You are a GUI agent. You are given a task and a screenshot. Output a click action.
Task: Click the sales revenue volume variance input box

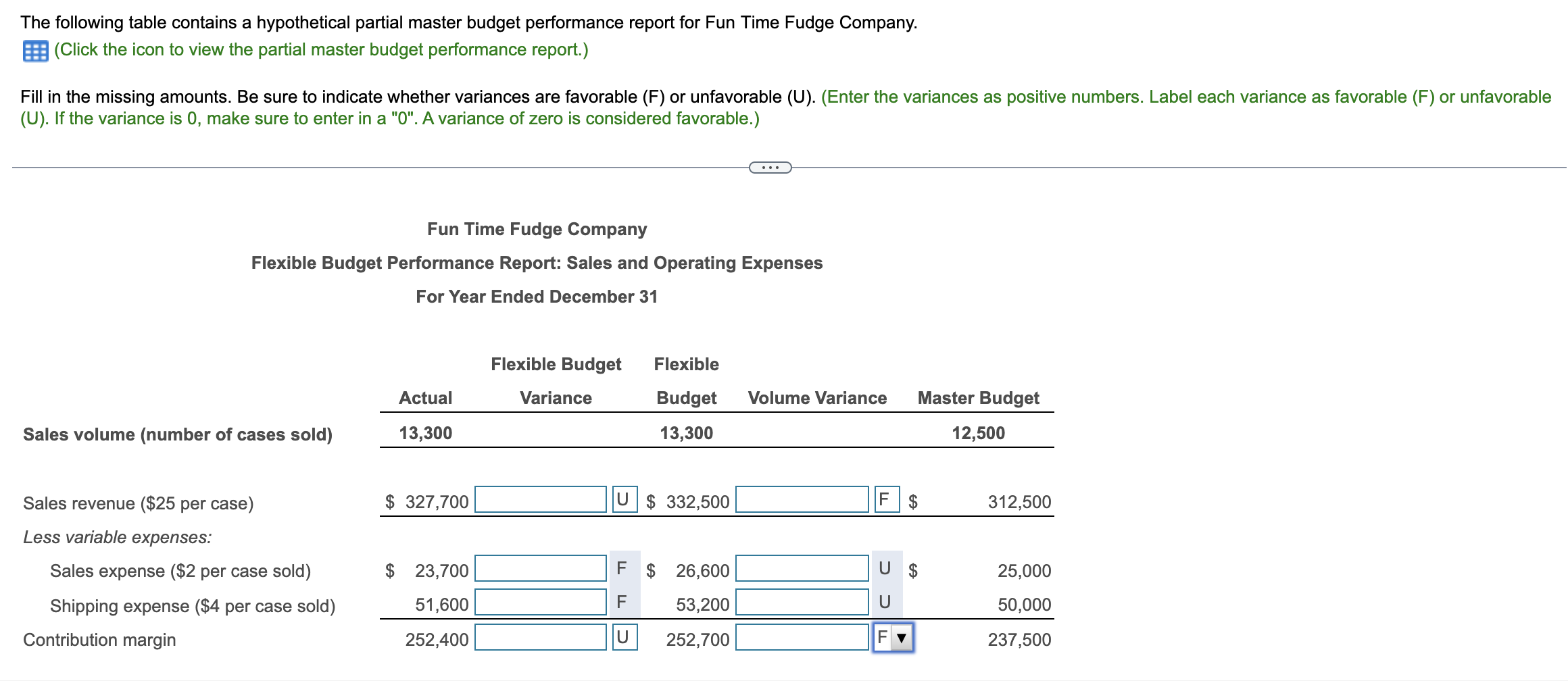tap(802, 500)
